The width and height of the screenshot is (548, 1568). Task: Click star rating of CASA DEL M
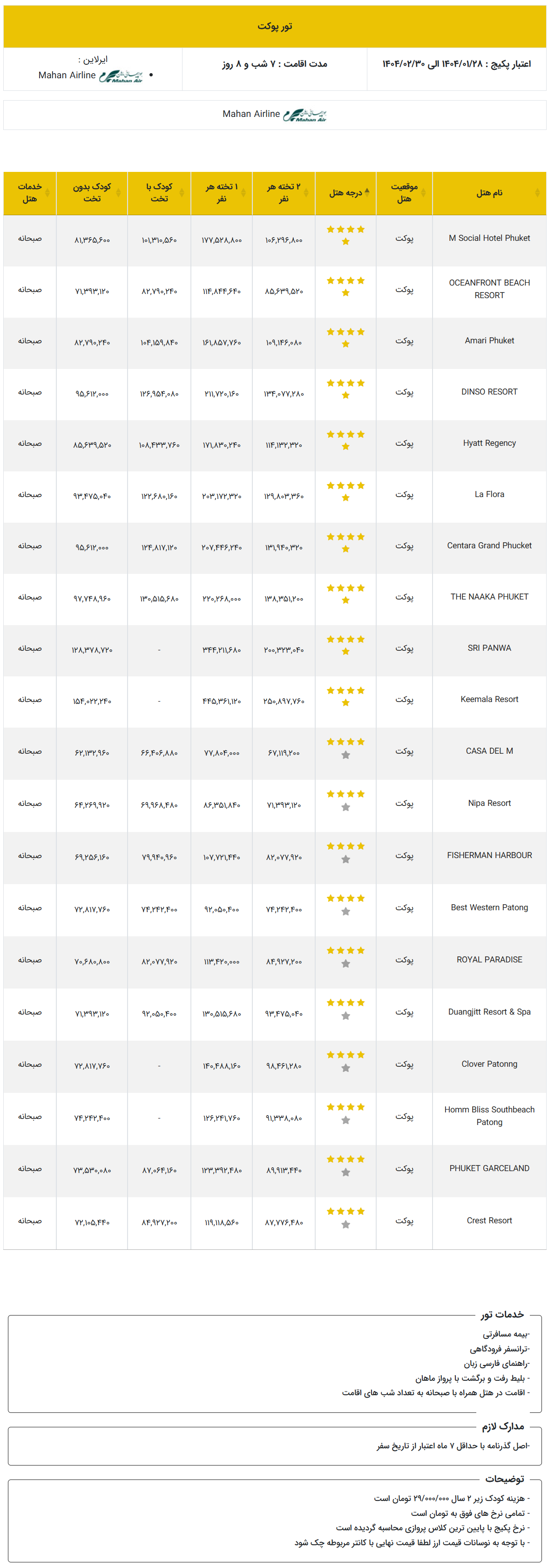pyautogui.click(x=345, y=748)
